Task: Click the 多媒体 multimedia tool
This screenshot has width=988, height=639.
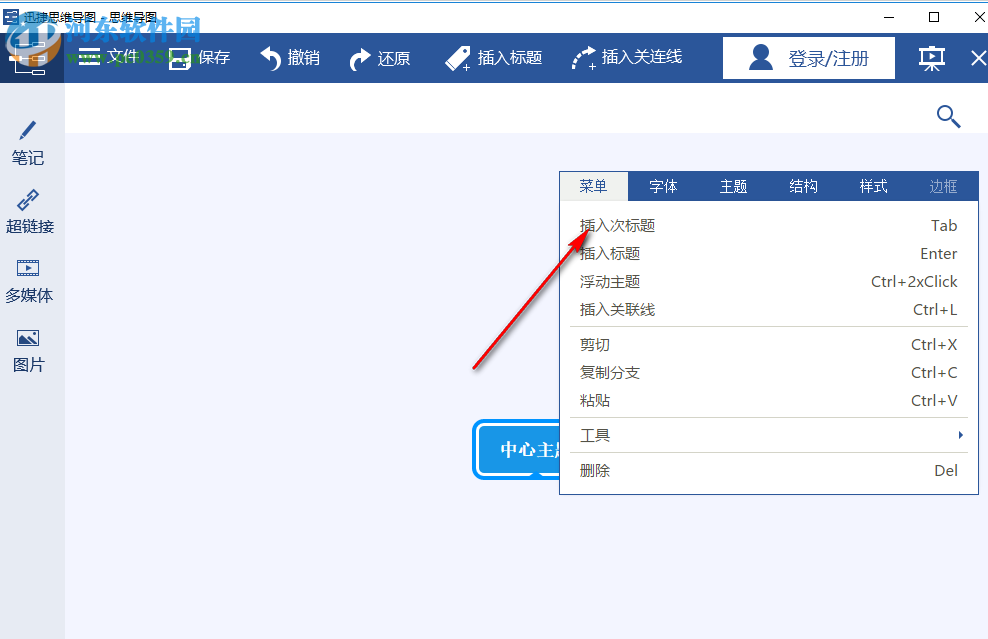Action: point(29,279)
